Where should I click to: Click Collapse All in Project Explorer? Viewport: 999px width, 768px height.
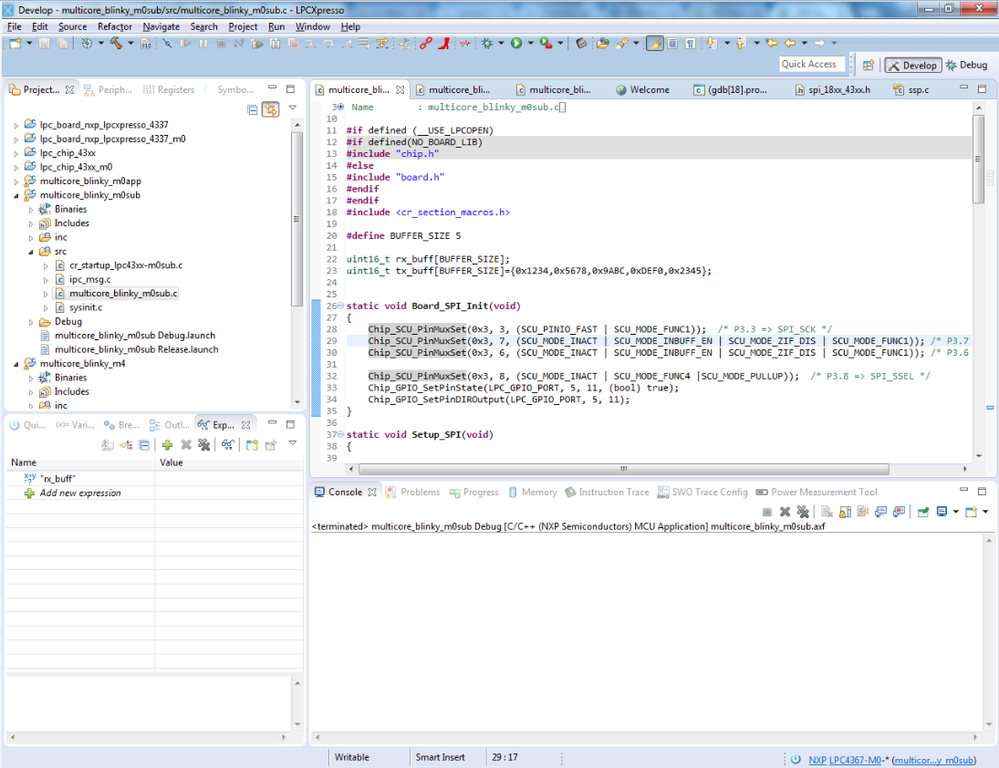click(252, 110)
